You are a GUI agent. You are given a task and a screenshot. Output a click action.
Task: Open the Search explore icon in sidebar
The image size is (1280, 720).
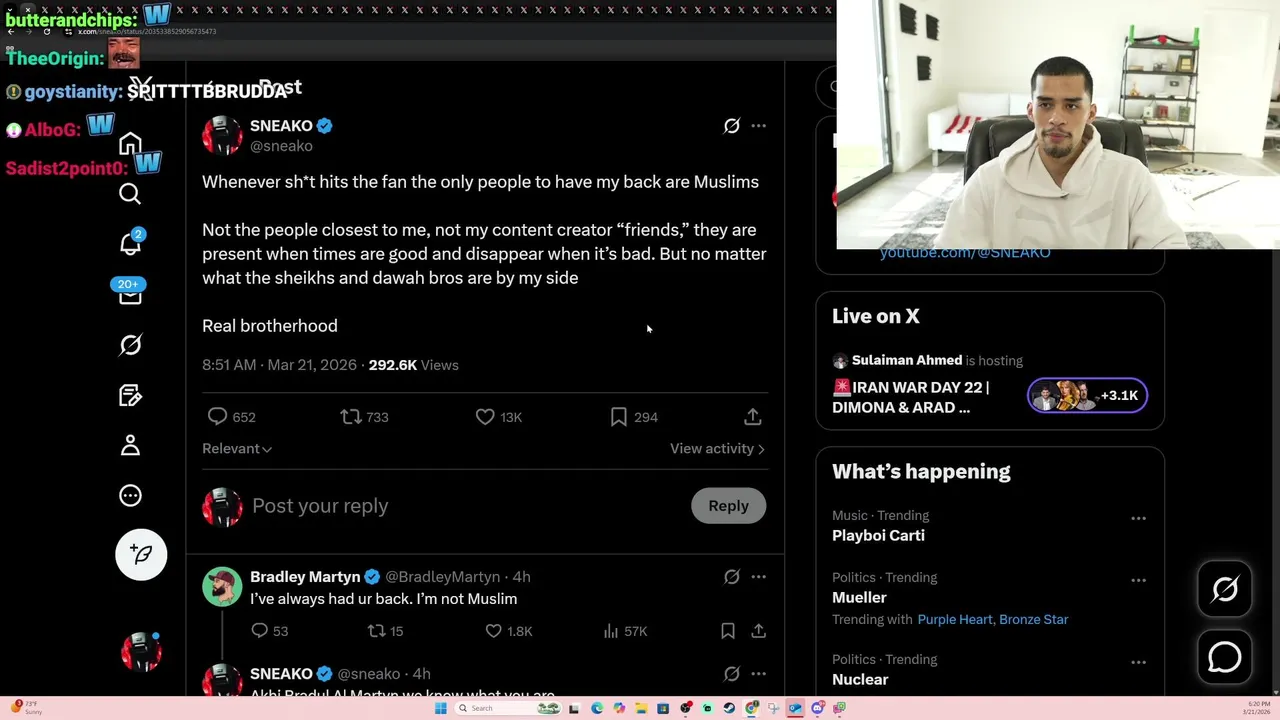(x=130, y=193)
